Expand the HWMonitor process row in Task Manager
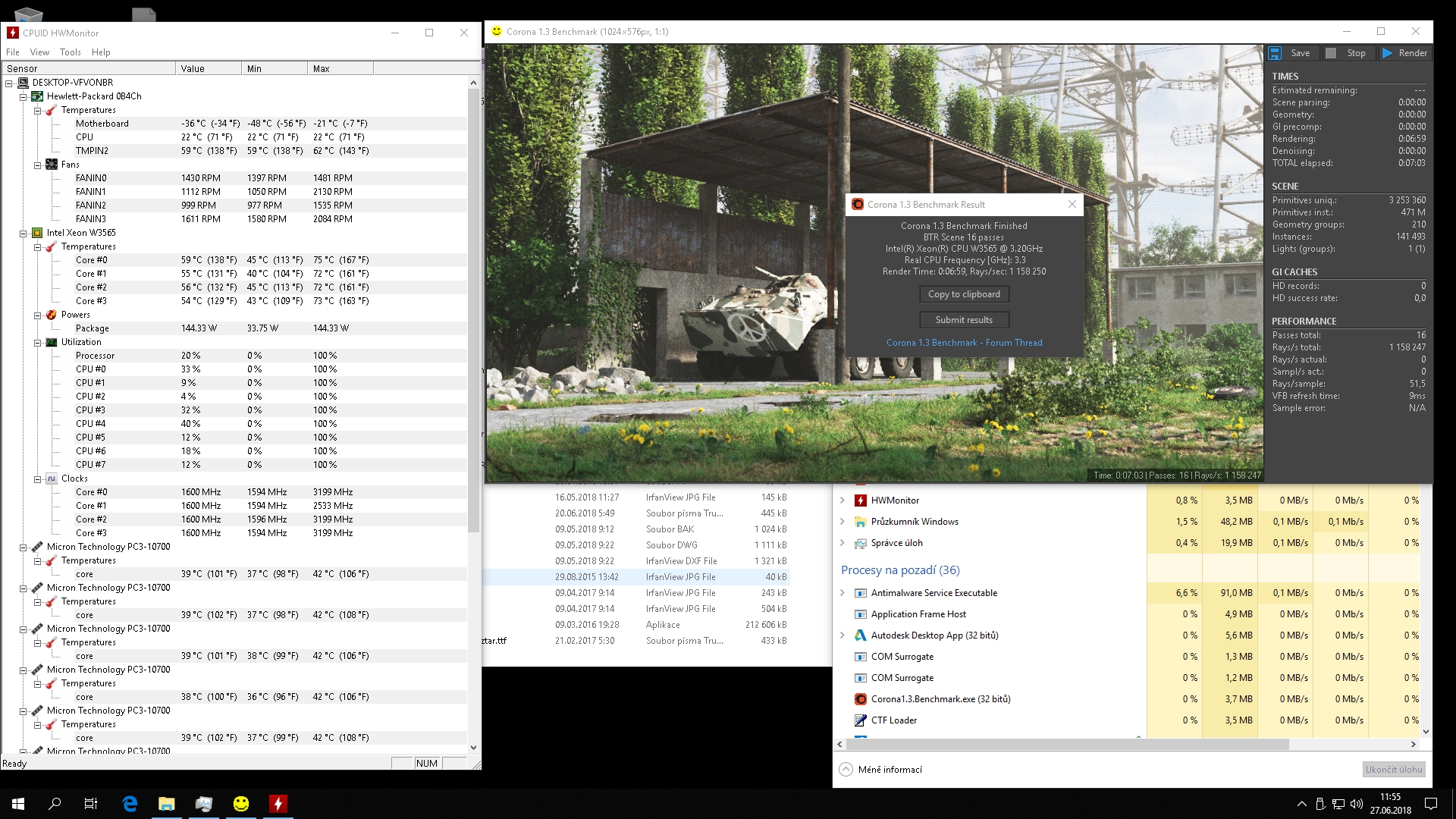 [843, 500]
